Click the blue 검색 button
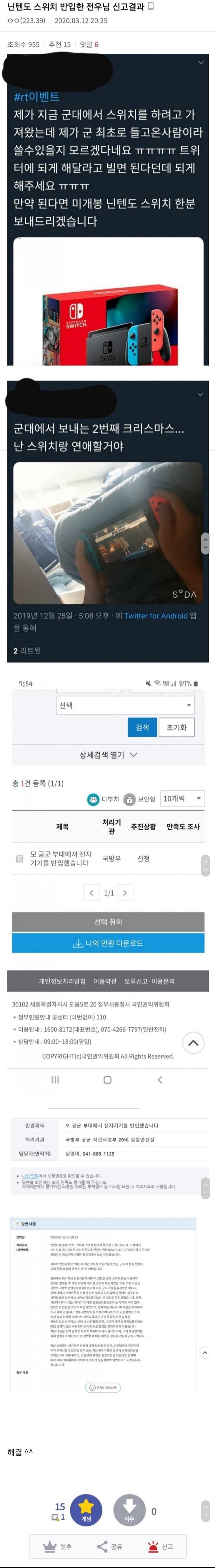This screenshot has height=1568, width=215. (x=142, y=727)
